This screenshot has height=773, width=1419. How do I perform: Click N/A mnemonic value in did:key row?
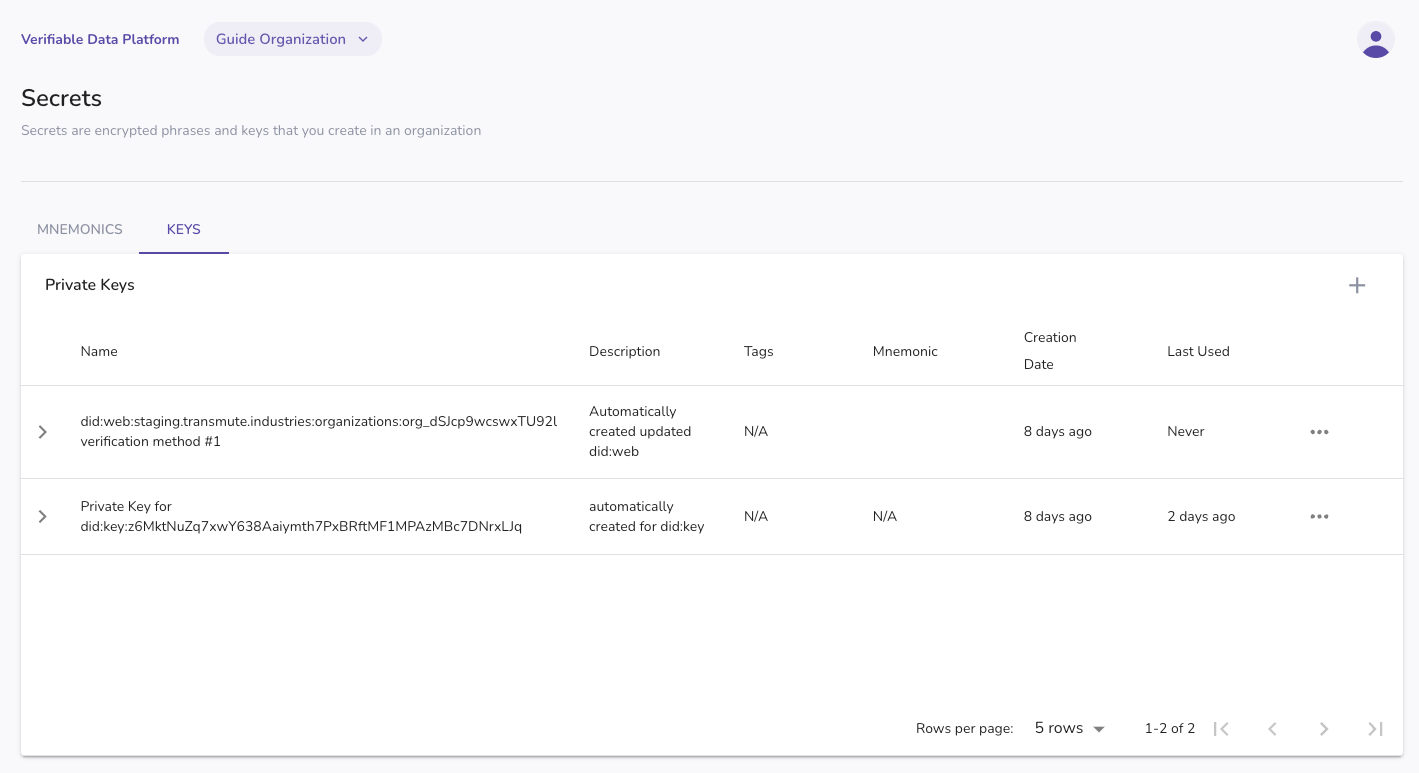(x=885, y=516)
